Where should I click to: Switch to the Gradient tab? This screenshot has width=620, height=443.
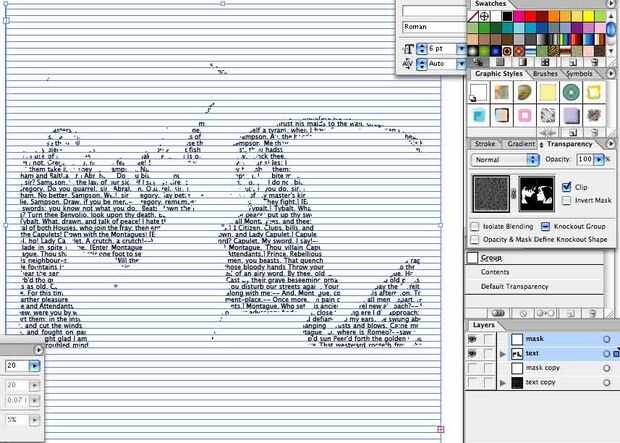click(521, 144)
